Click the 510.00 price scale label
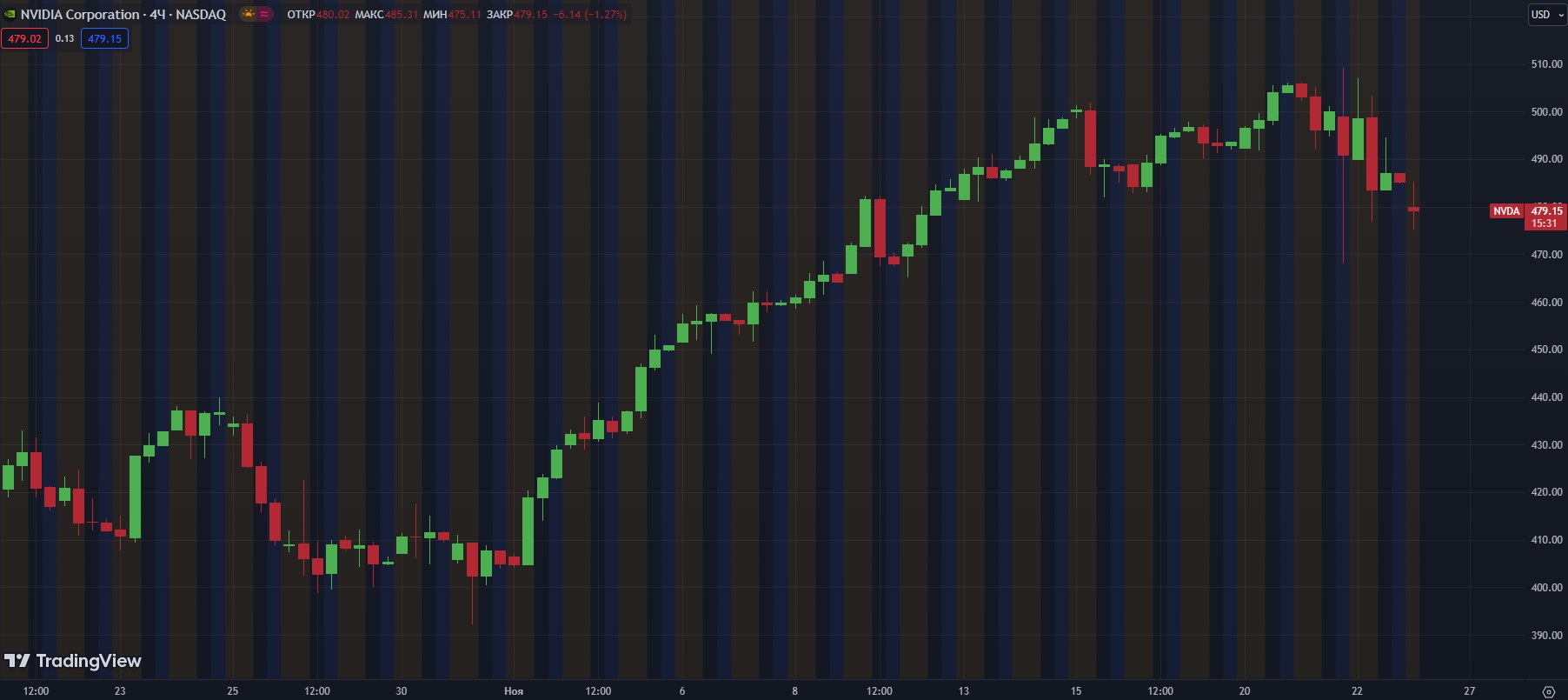 (x=1546, y=64)
